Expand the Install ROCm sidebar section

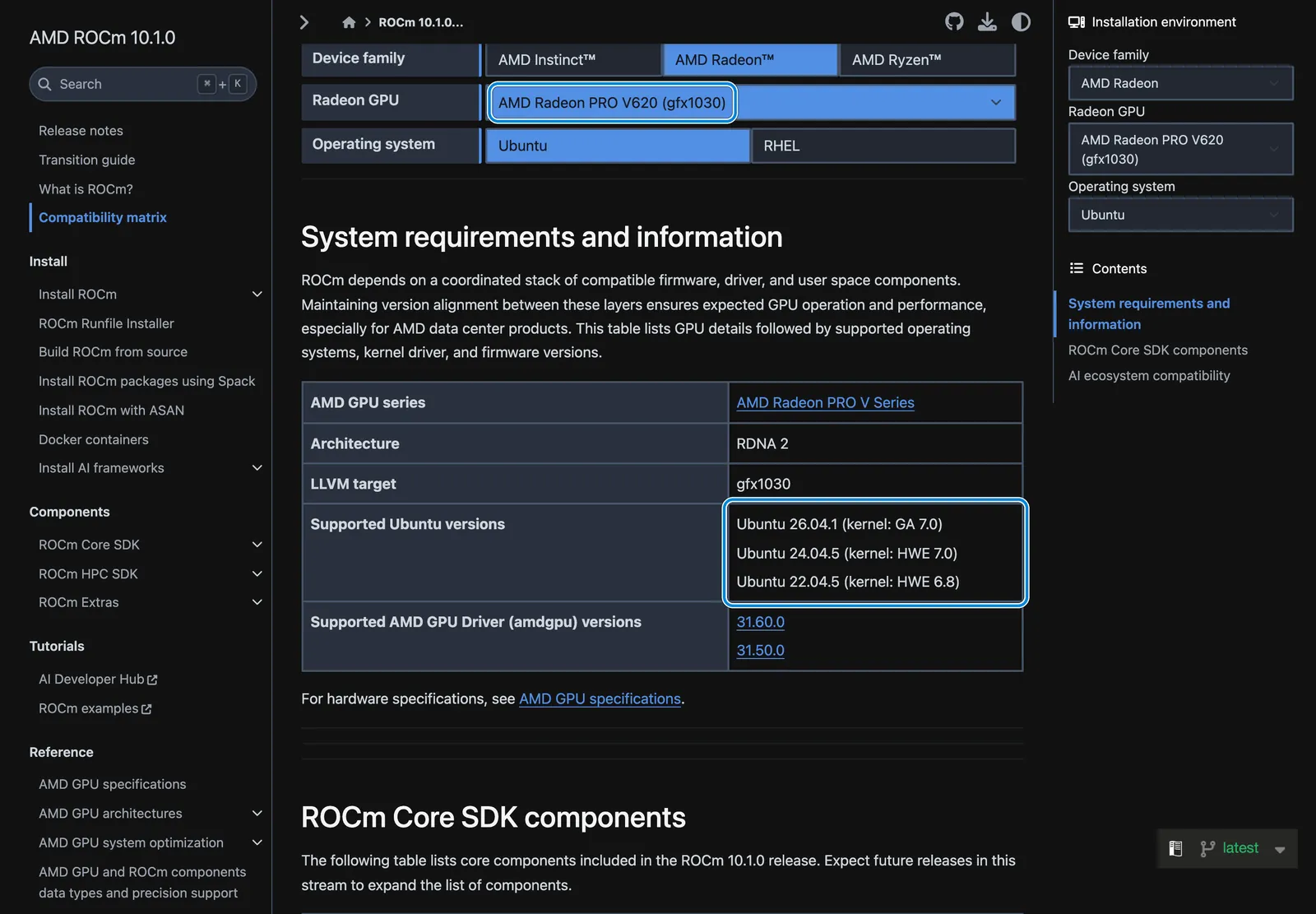[257, 294]
